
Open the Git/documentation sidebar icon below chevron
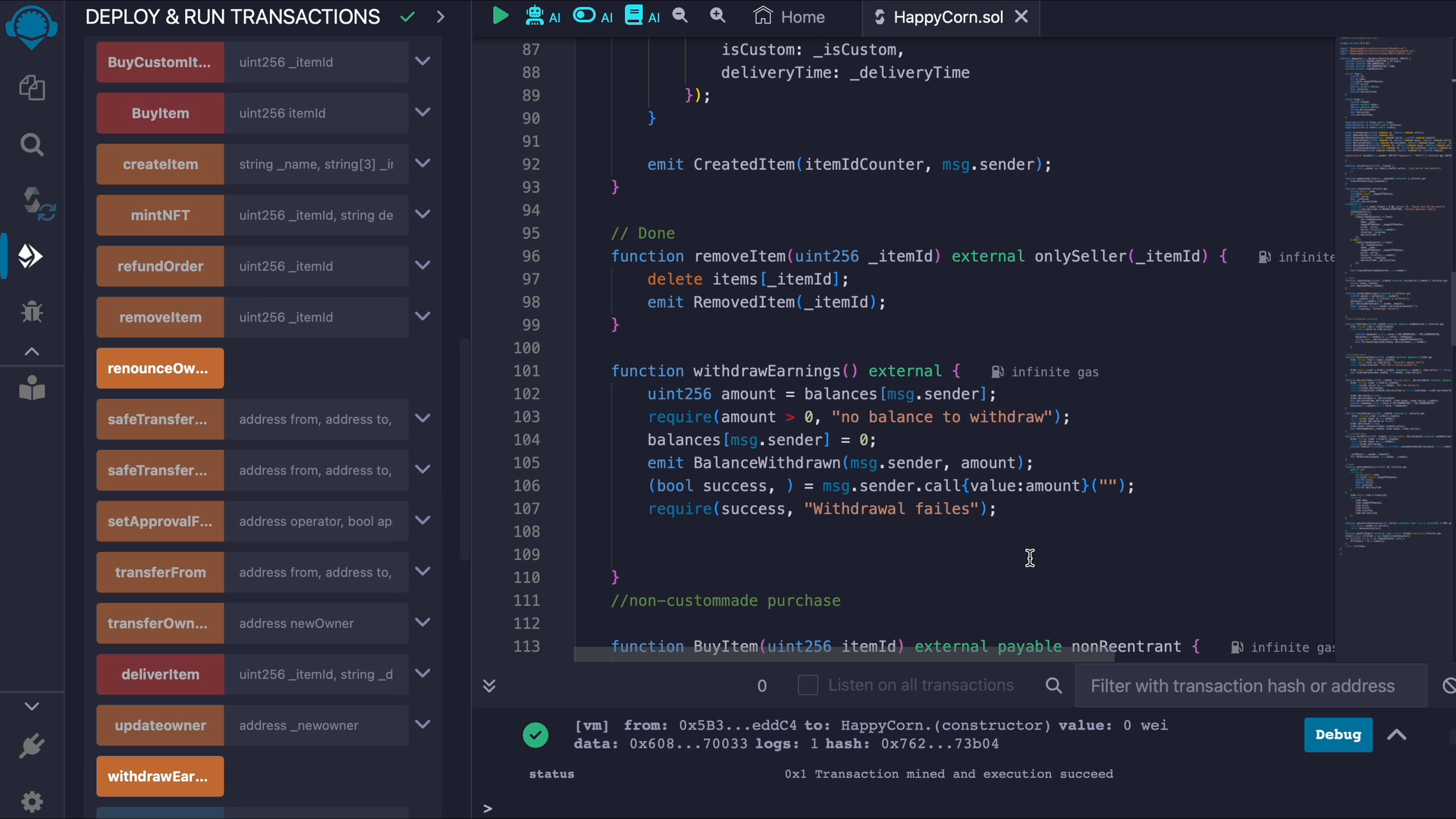(32, 388)
